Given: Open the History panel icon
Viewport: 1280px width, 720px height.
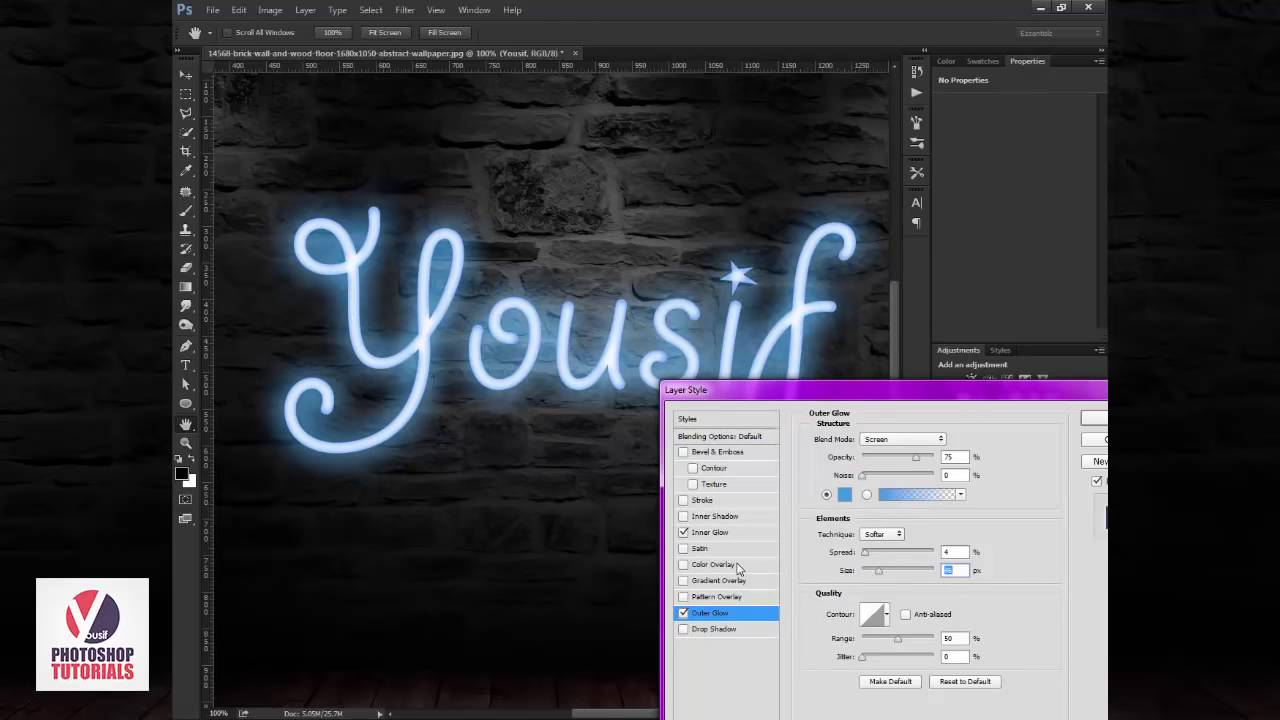Looking at the screenshot, I should click(917, 72).
